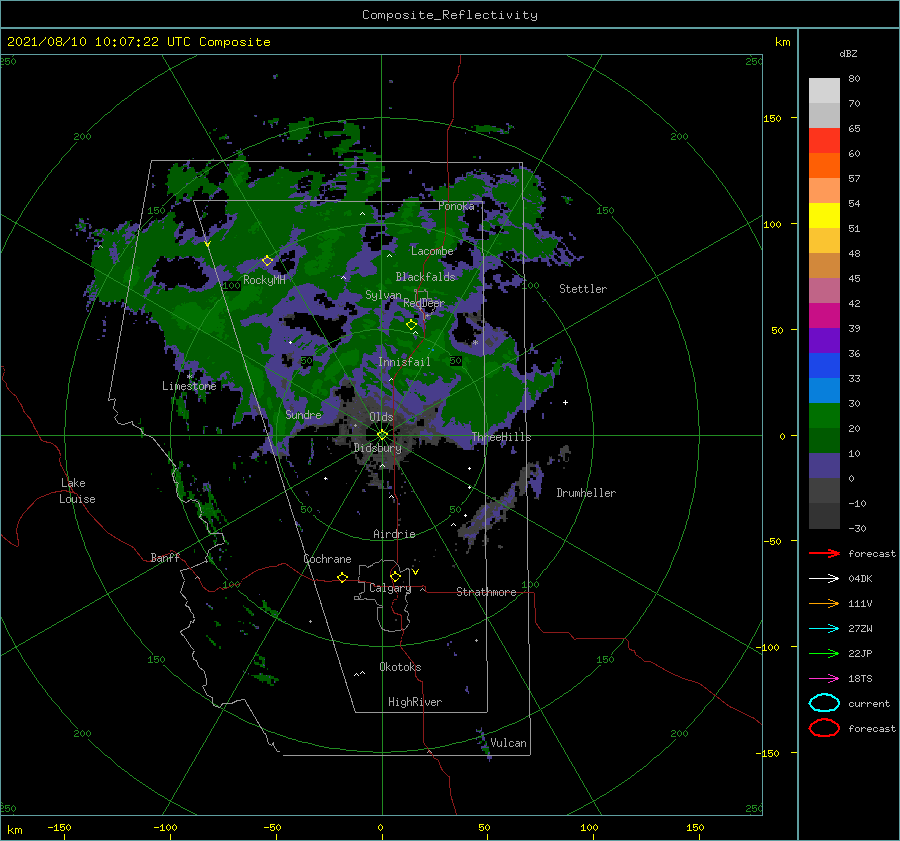The width and height of the screenshot is (900, 841).
Task: Click the Strathmore town label
Action: tap(486, 592)
